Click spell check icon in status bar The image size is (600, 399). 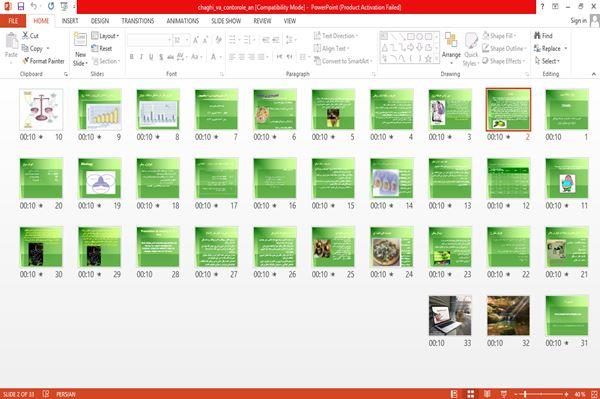click(x=46, y=394)
